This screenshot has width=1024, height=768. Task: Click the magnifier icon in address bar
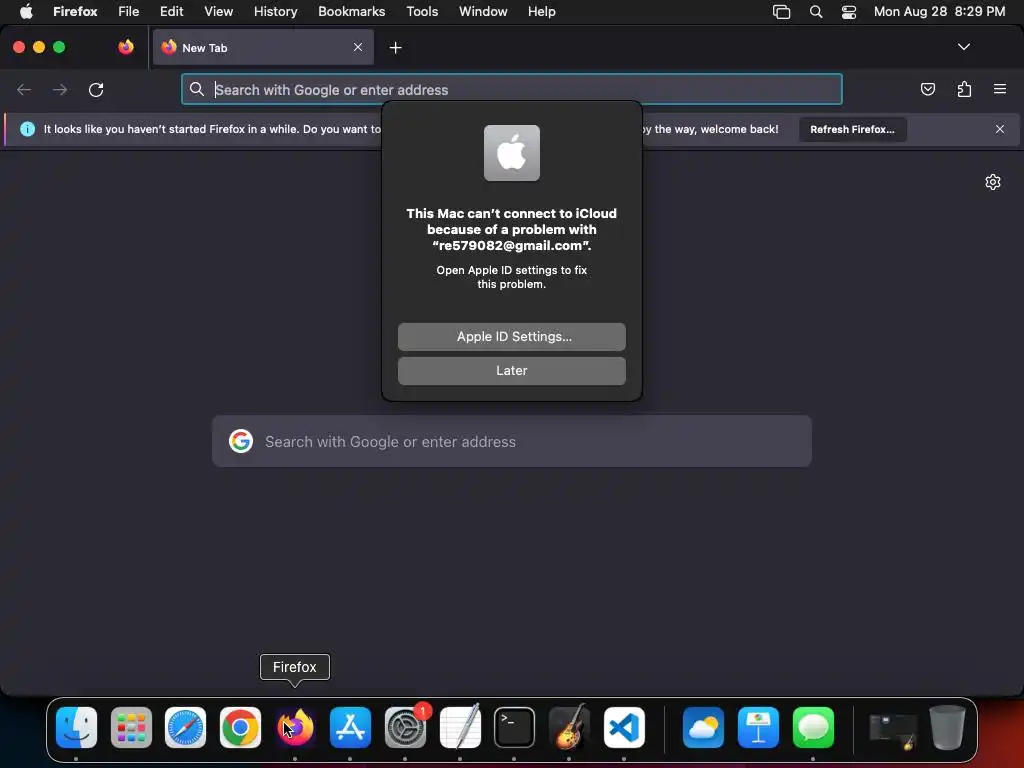pos(197,89)
